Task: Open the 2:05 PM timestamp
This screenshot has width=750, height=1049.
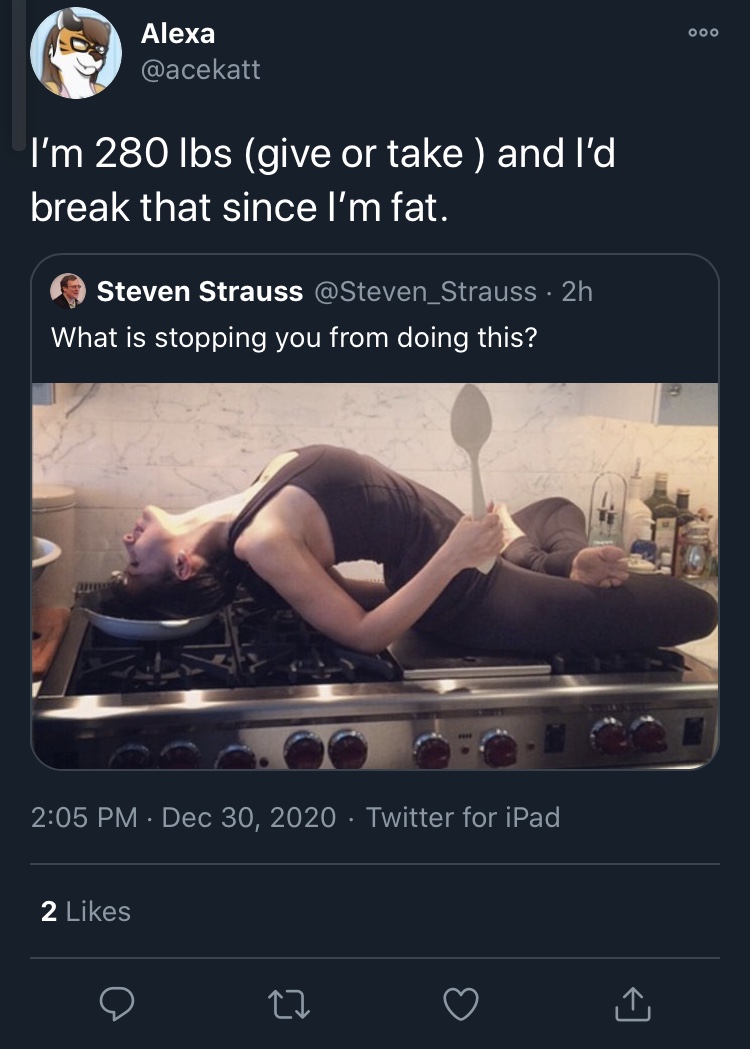Action: (84, 818)
